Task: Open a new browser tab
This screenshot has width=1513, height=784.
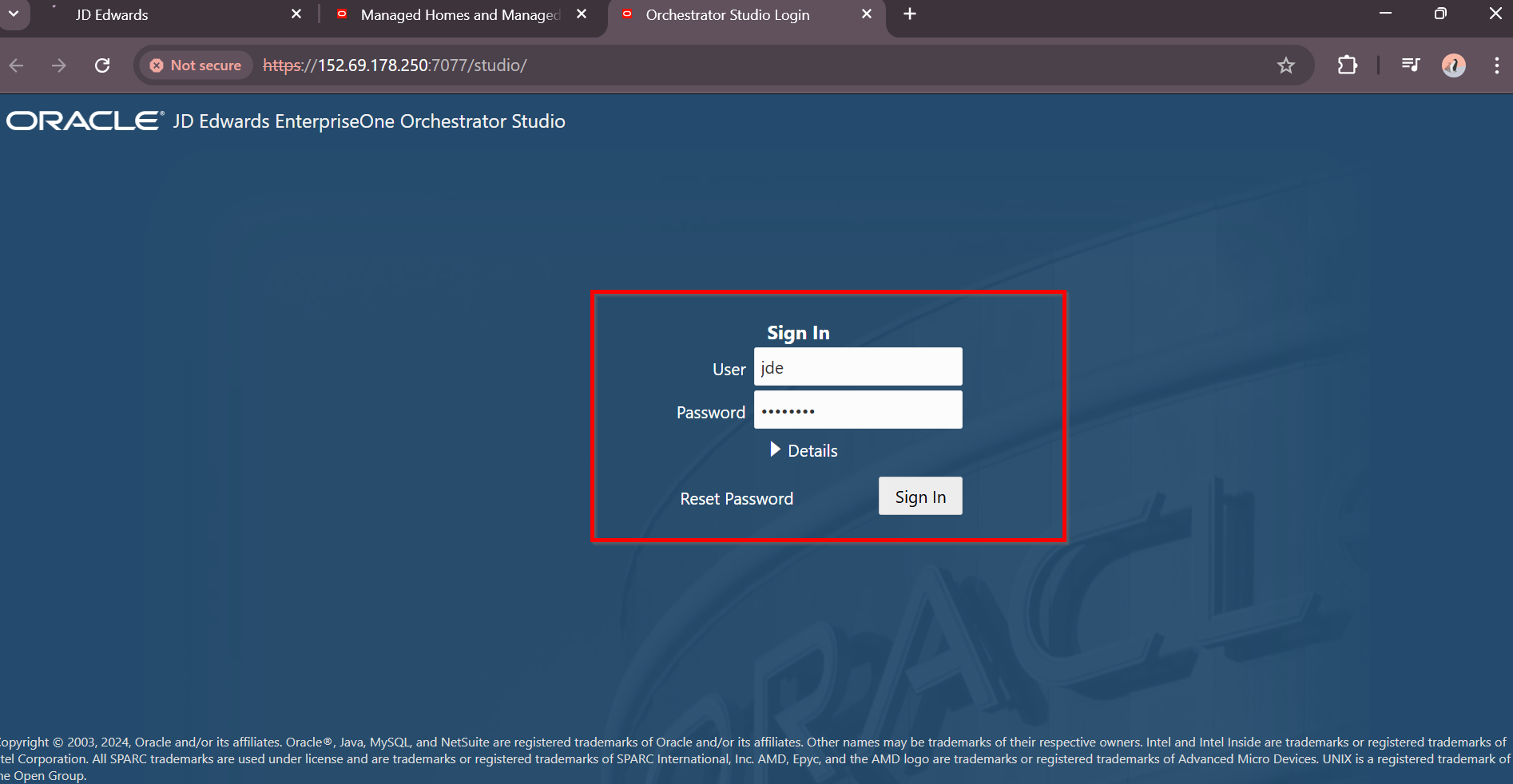Action: click(x=910, y=14)
